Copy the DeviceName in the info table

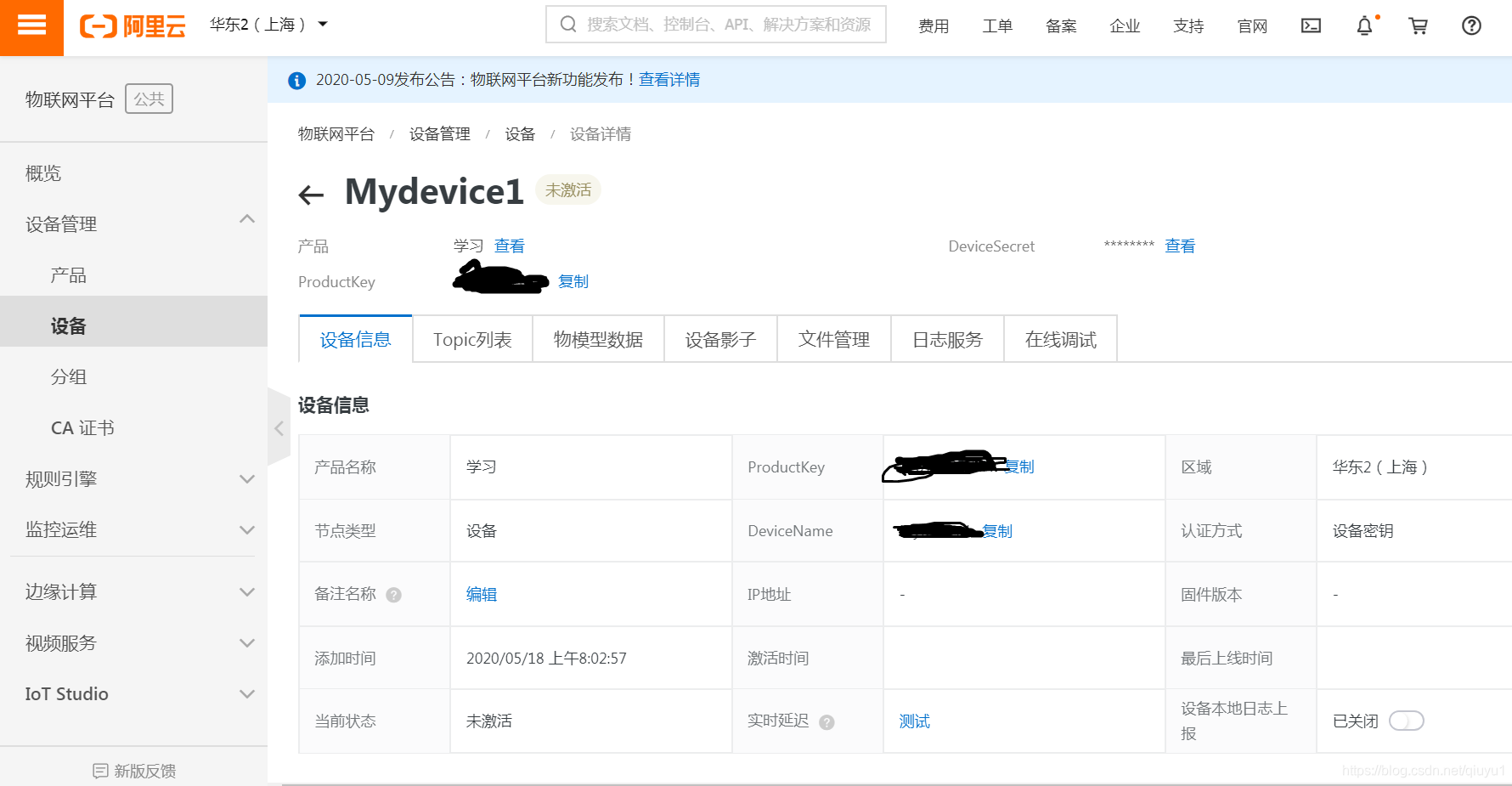(x=998, y=531)
